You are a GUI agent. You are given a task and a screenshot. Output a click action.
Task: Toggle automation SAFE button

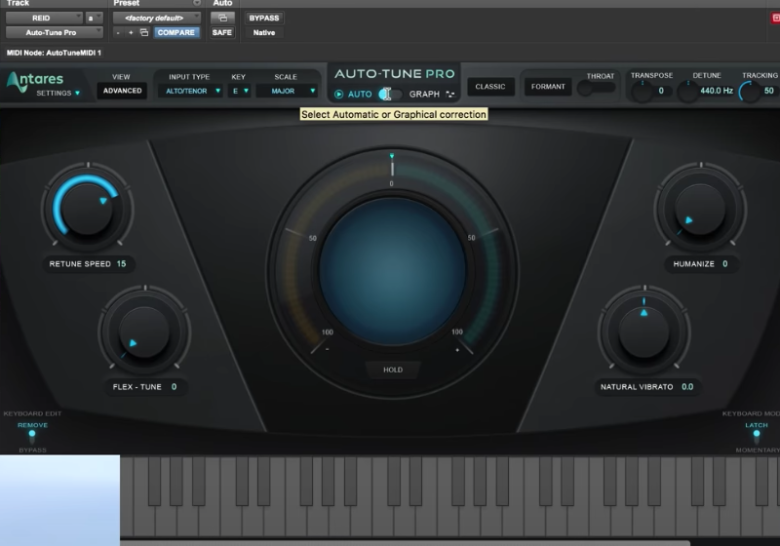coord(222,32)
